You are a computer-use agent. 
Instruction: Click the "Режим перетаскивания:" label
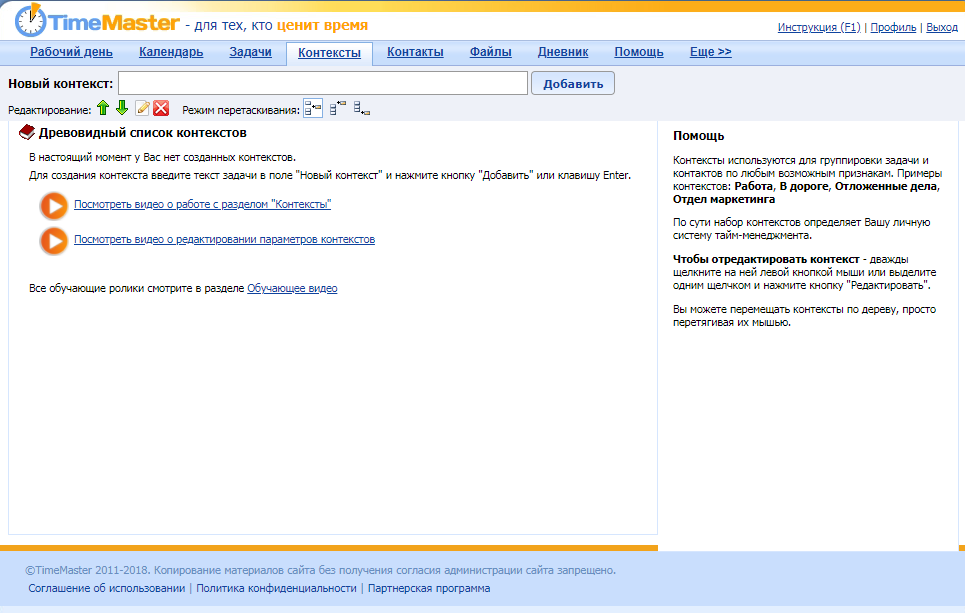point(241,110)
